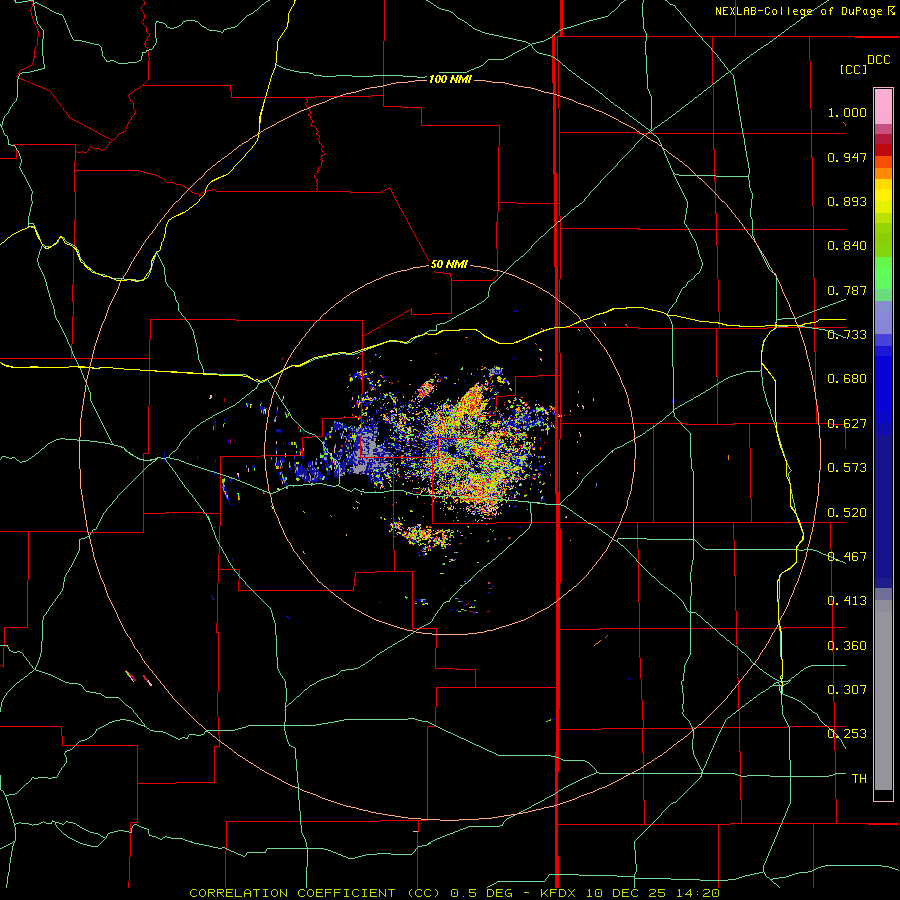This screenshot has height=900, width=900.
Task: Click the 0.573 colorbar value
Action: coord(847,468)
